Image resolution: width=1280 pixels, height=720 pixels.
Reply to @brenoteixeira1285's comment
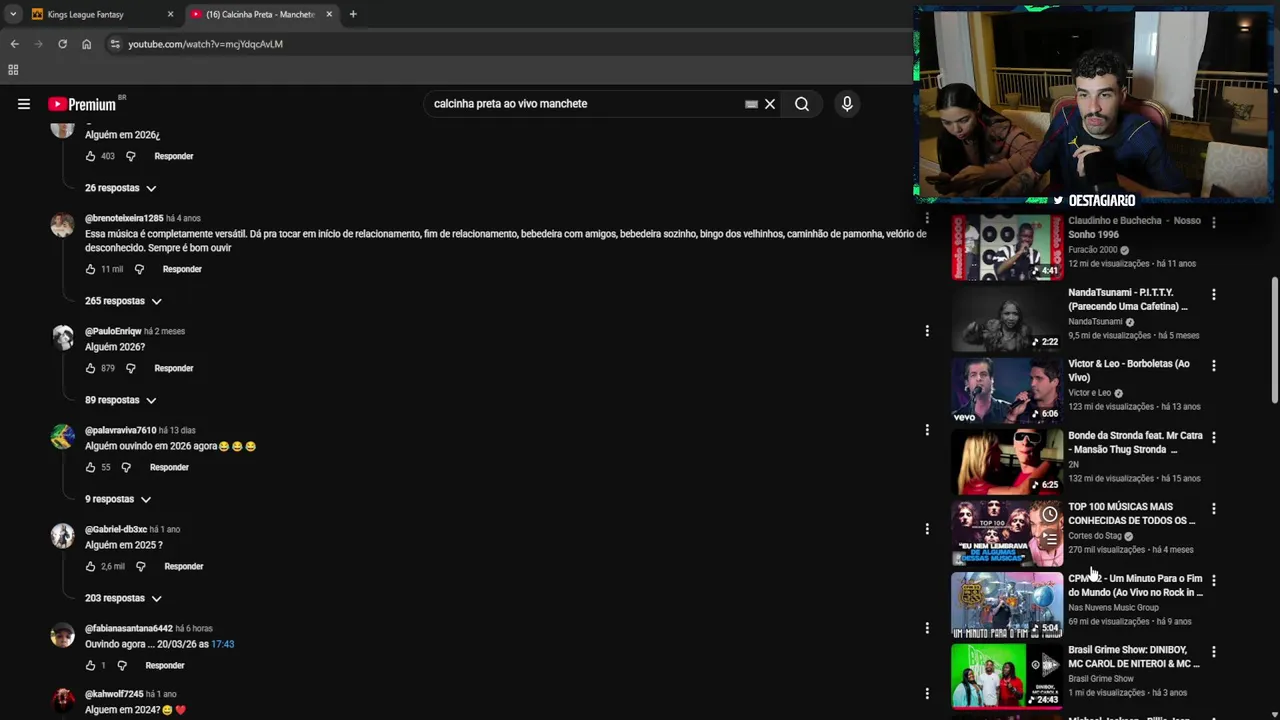click(x=182, y=269)
